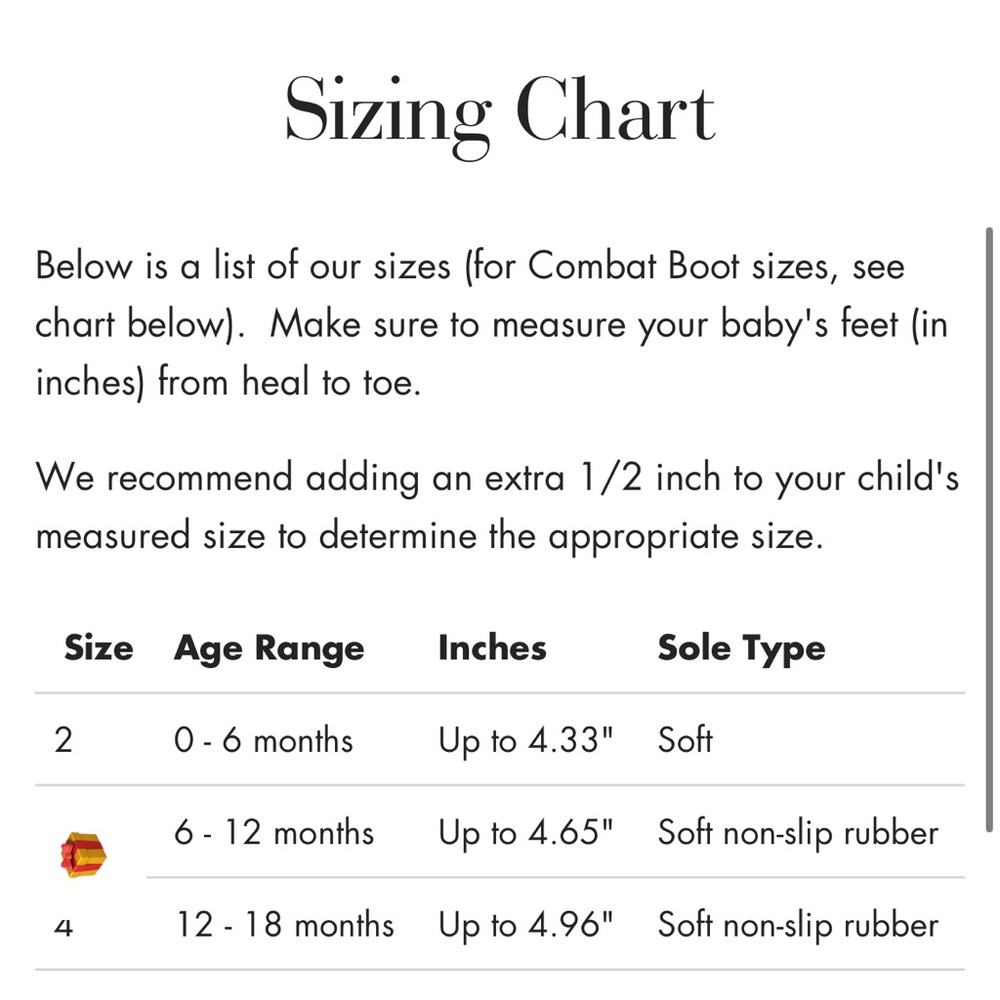Click the Sizing Chart heading
Image resolution: width=1000 pixels, height=1000 pixels.
499,114
